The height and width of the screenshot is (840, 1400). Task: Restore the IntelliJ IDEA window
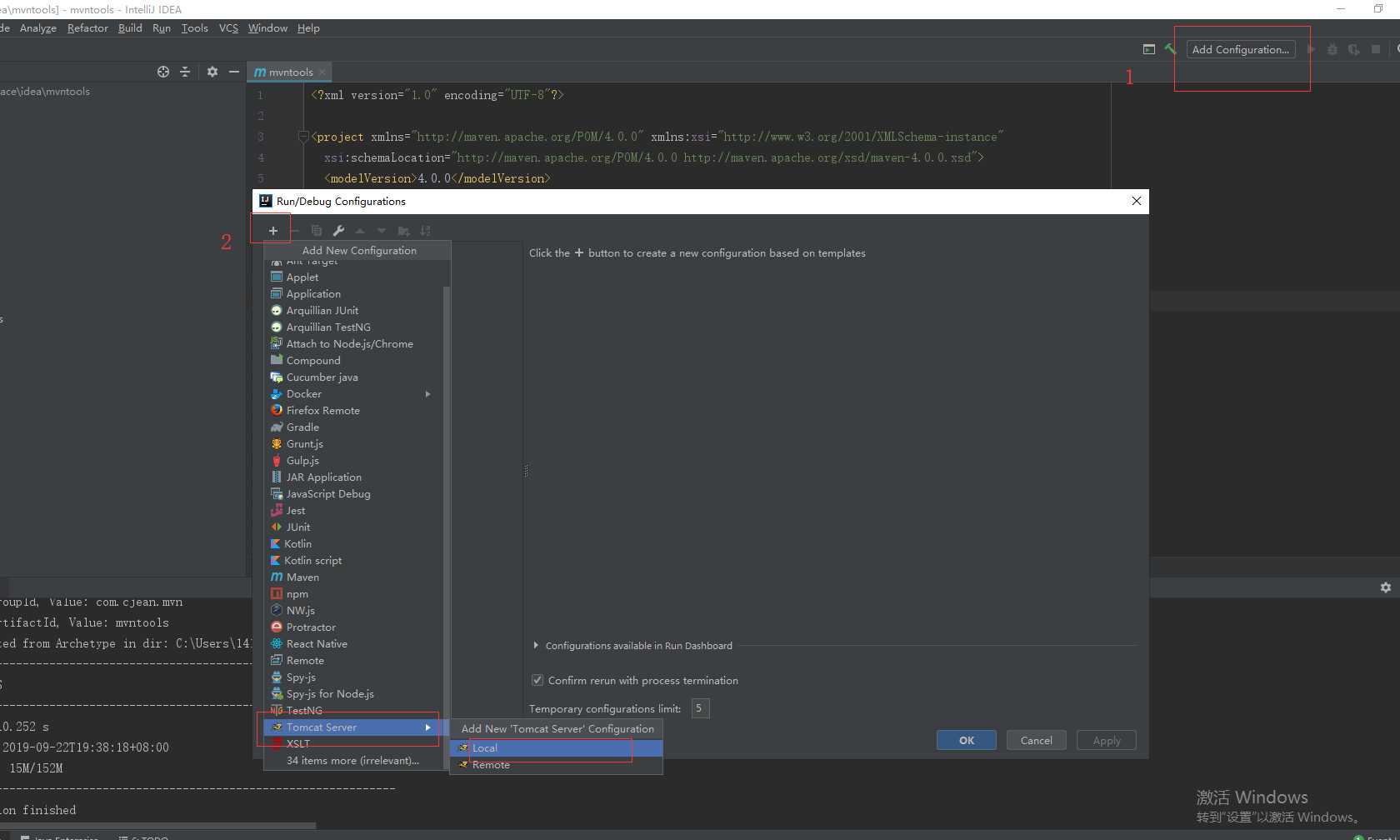click(x=1378, y=9)
